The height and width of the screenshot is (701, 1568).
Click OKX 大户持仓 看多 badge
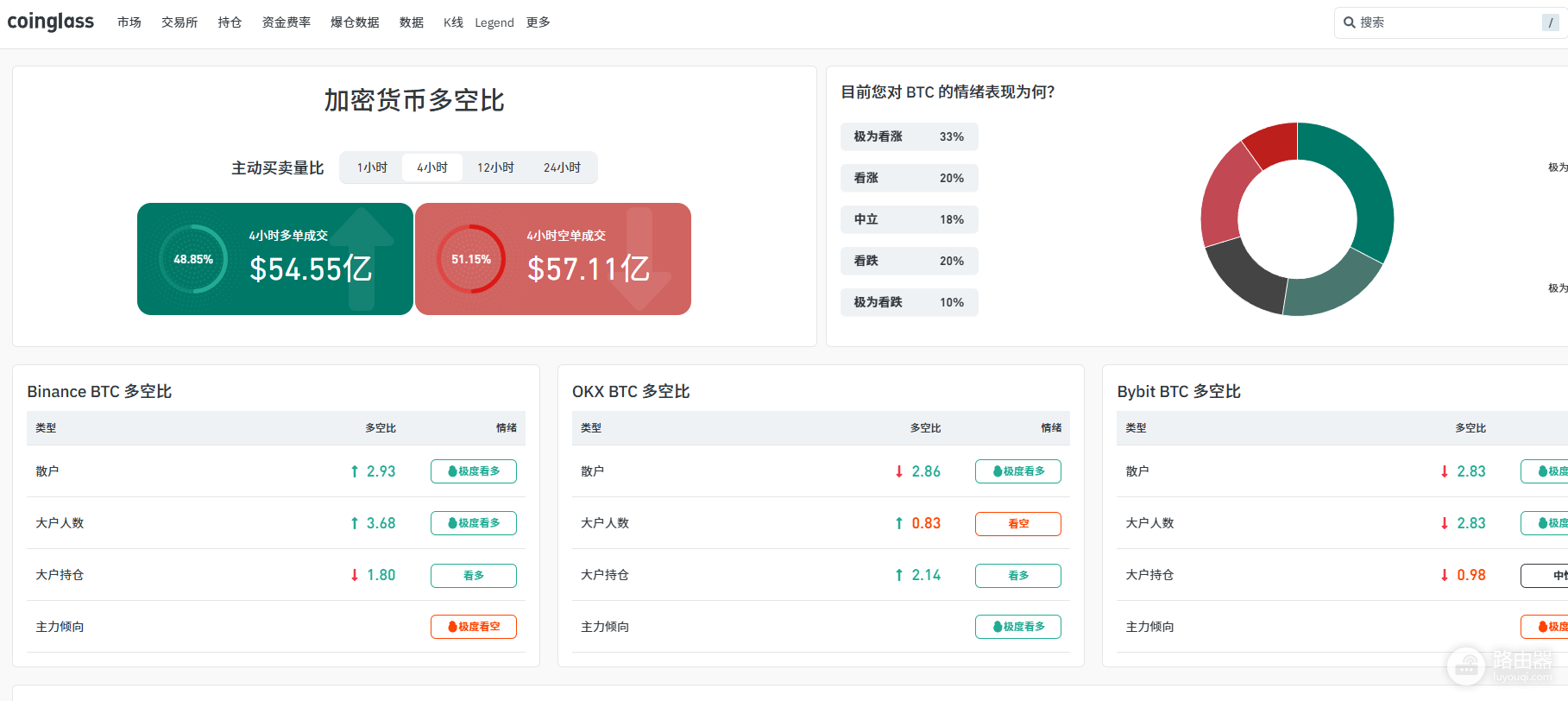(x=1018, y=575)
